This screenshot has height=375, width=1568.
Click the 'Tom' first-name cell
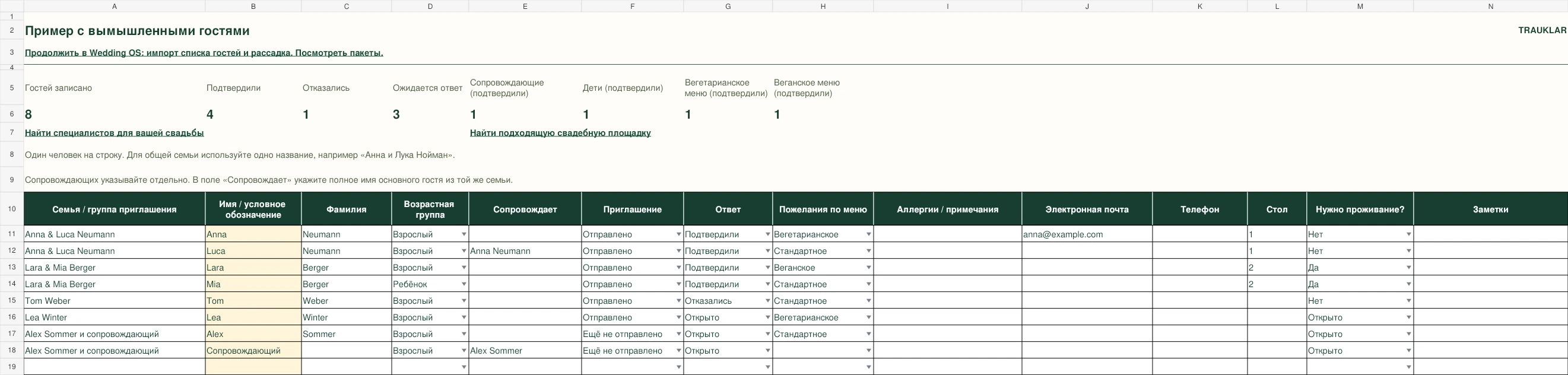point(253,301)
